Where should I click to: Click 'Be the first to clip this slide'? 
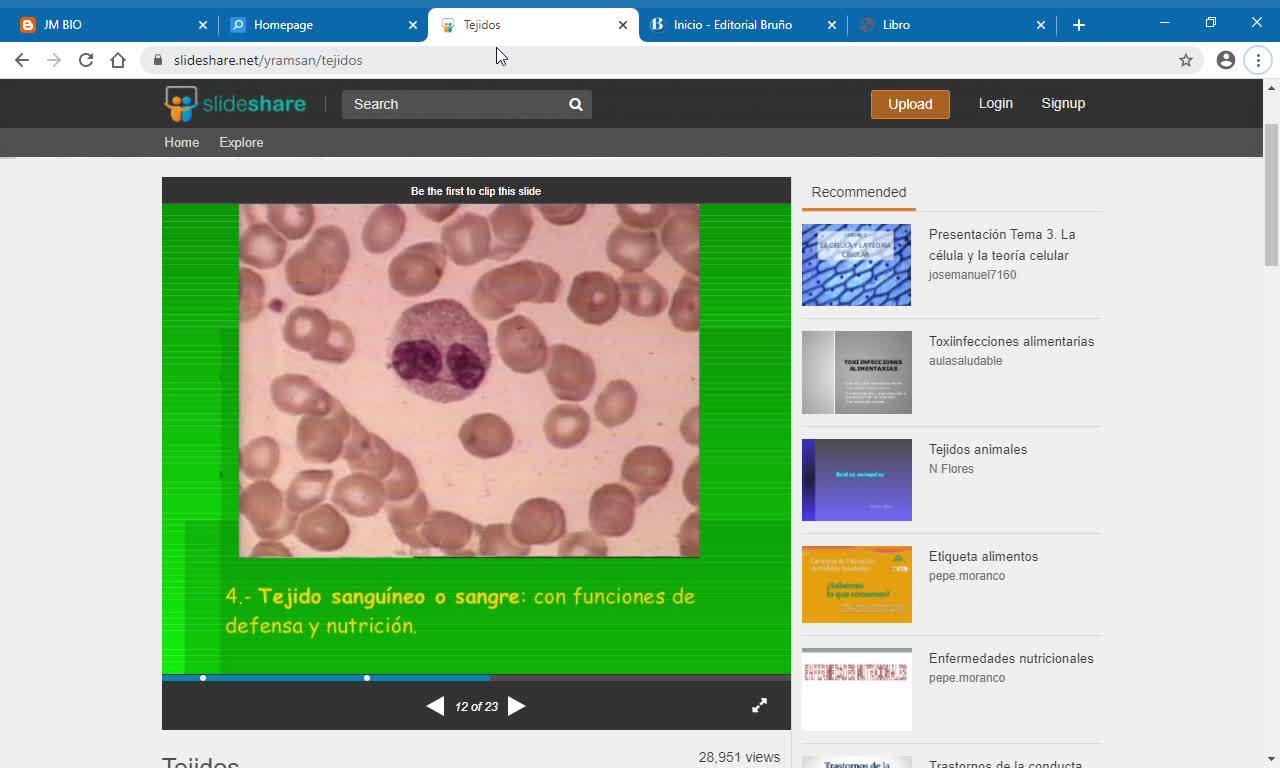(x=476, y=191)
